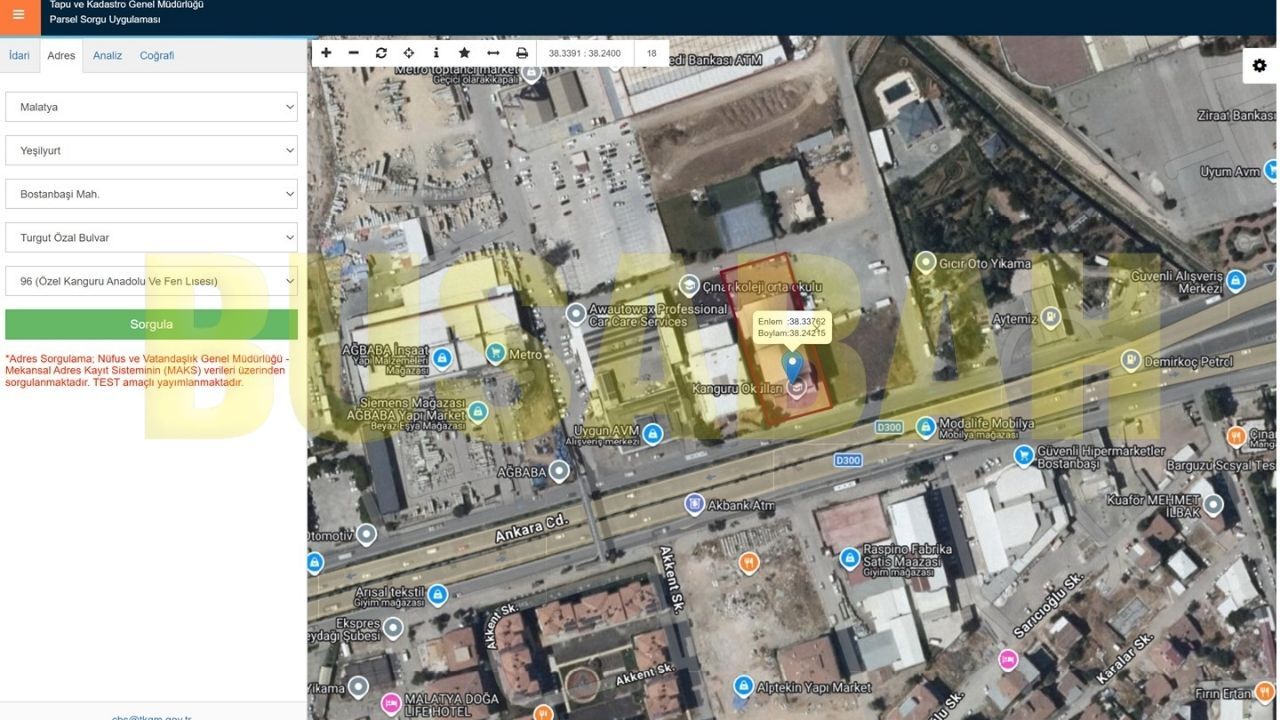The image size is (1280, 720).
Task: Print the map via printer icon
Action: tap(521, 53)
